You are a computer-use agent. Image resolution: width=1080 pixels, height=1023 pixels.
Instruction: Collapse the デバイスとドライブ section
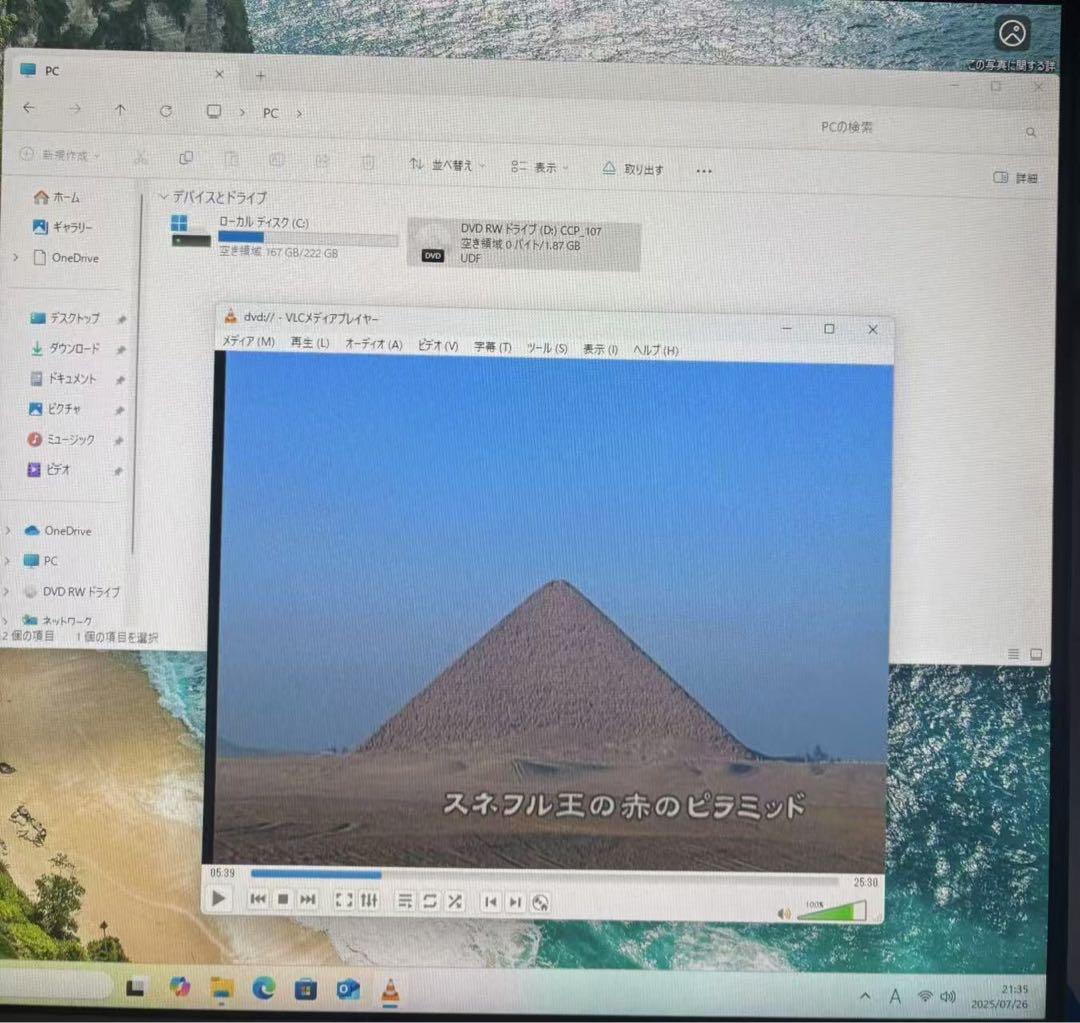click(x=163, y=197)
